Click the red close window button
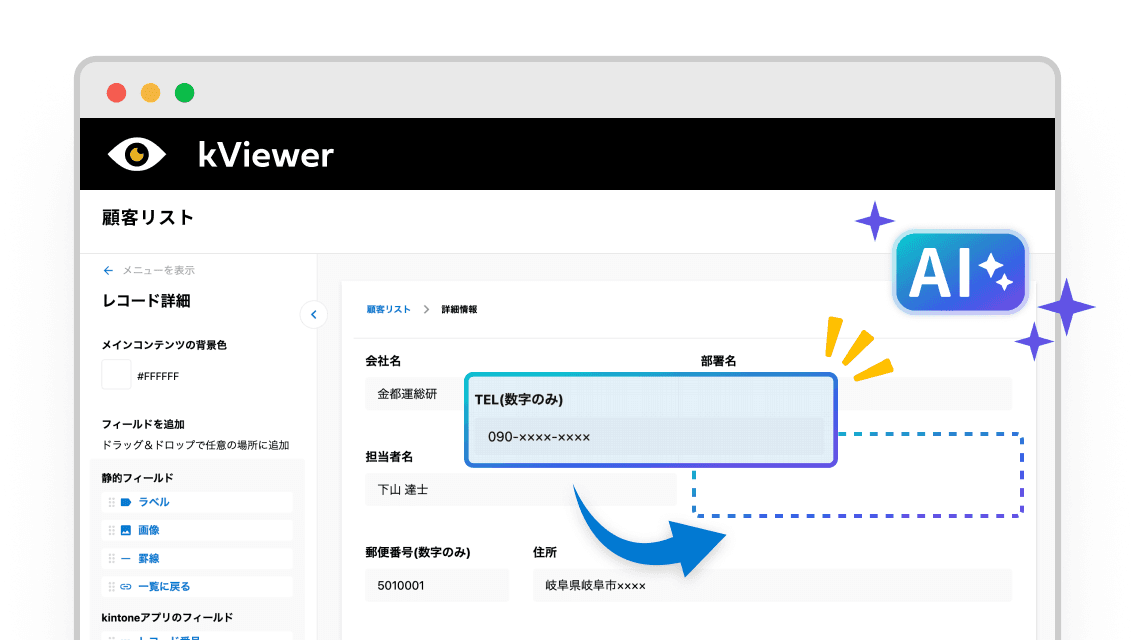Image resolution: width=1136 pixels, height=640 pixels. click(117, 93)
